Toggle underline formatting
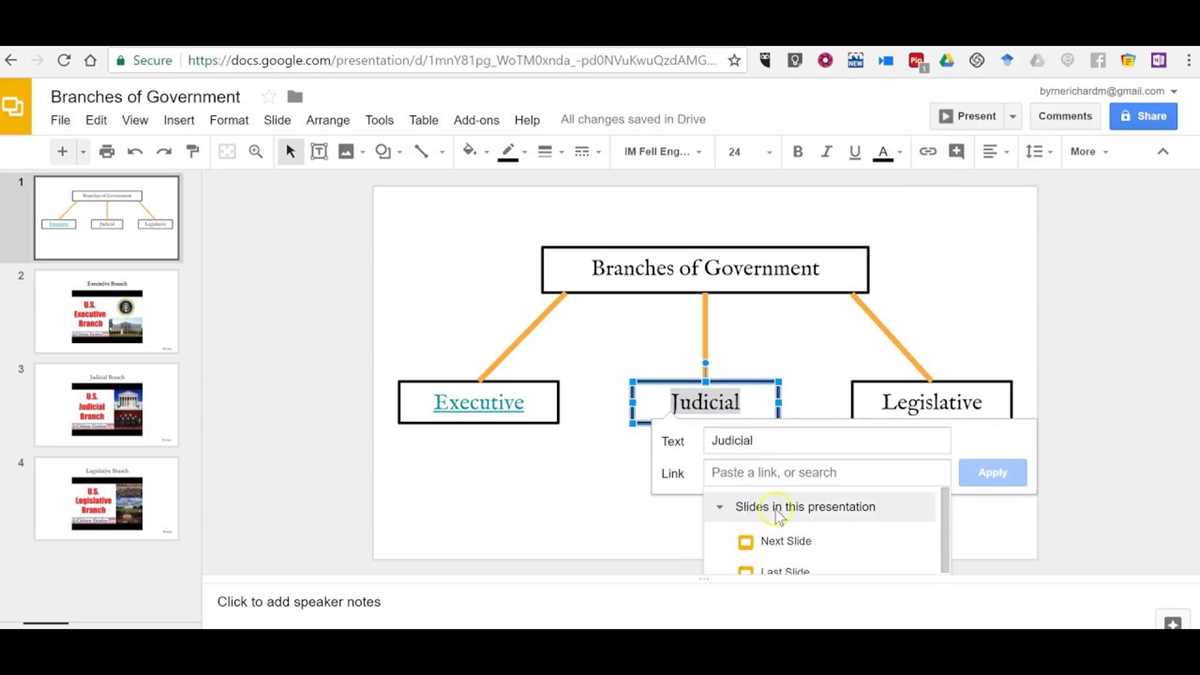Viewport: 1200px width, 675px height. [x=854, y=152]
